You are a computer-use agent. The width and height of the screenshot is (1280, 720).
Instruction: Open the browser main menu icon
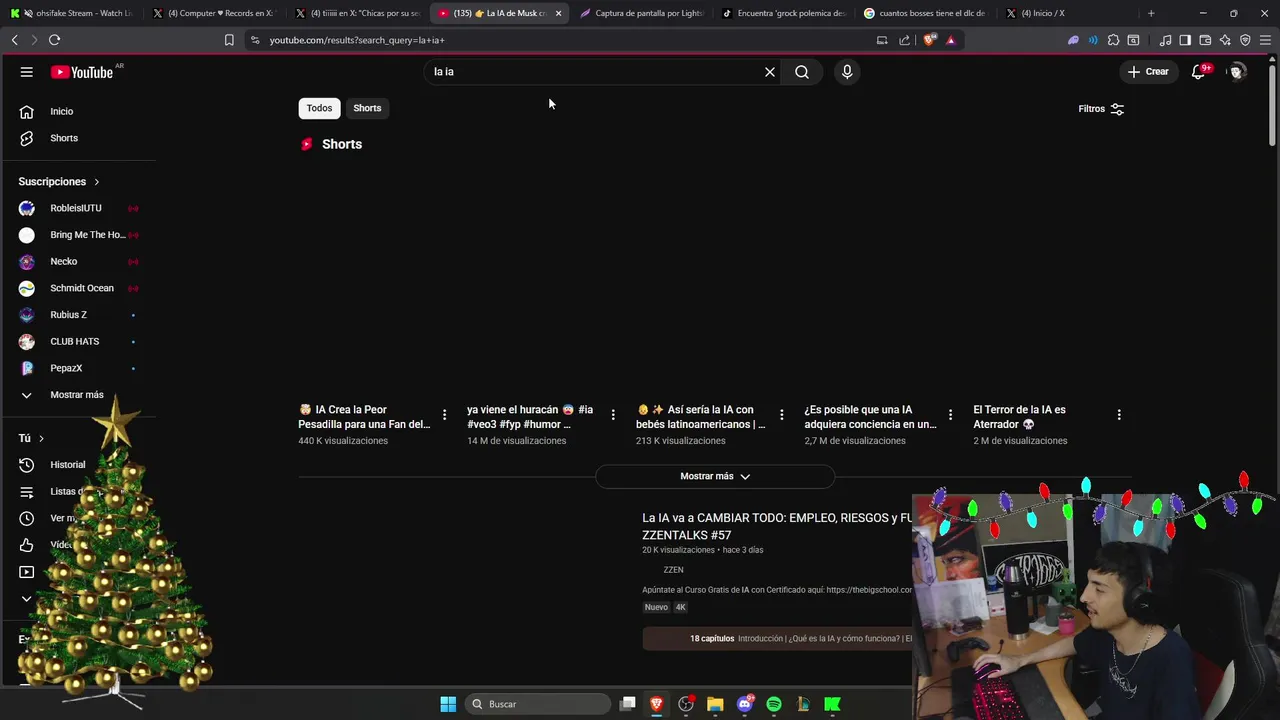point(1266,40)
